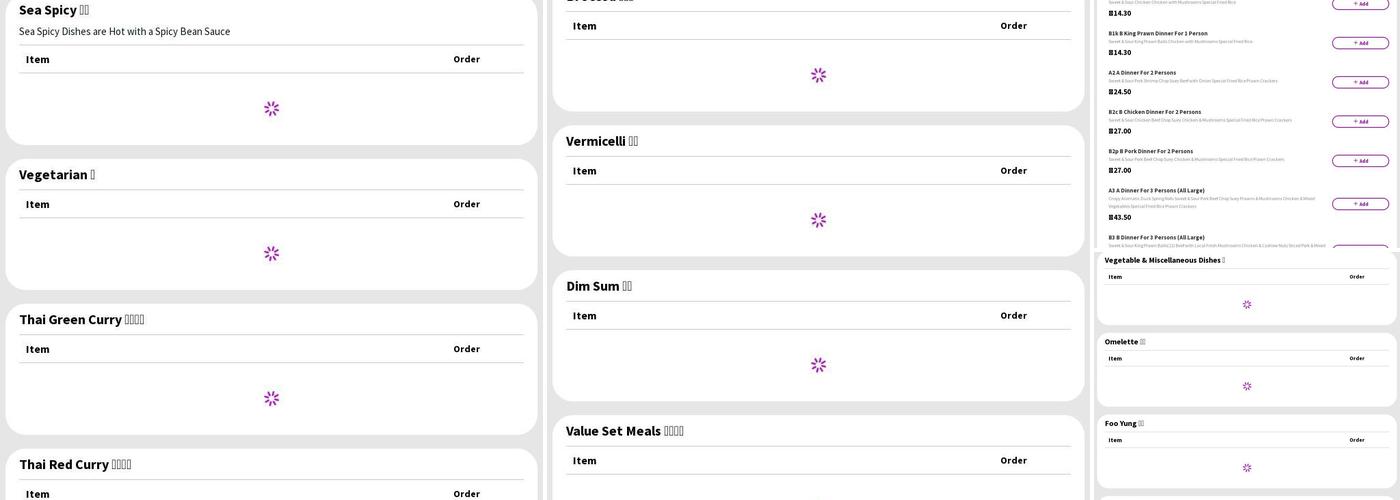The width and height of the screenshot is (1400, 500).
Task: Click the Dim Sum section loading spinner
Action: pyautogui.click(x=818, y=365)
